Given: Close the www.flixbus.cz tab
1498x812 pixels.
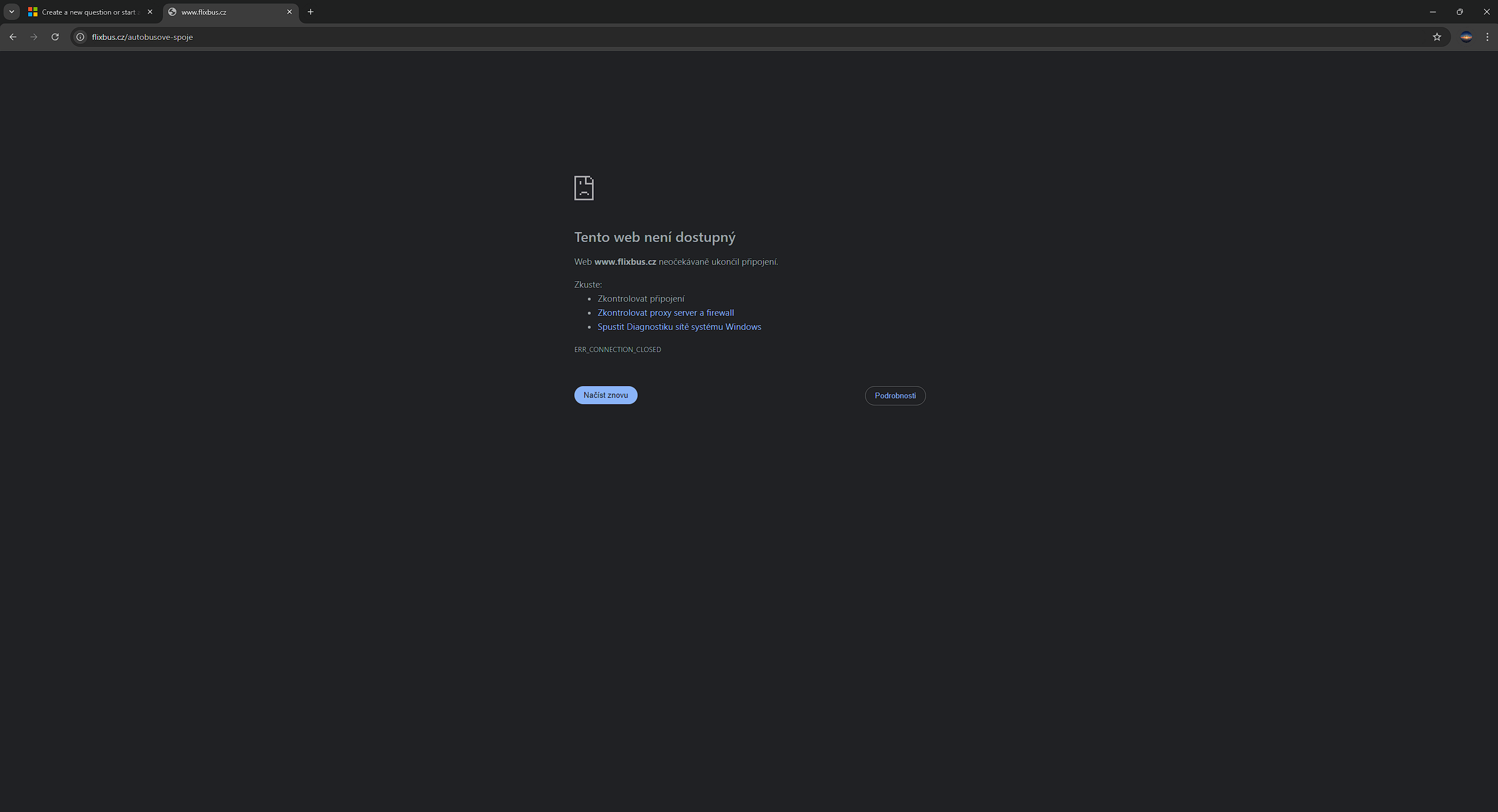Looking at the screenshot, I should pyautogui.click(x=290, y=12).
